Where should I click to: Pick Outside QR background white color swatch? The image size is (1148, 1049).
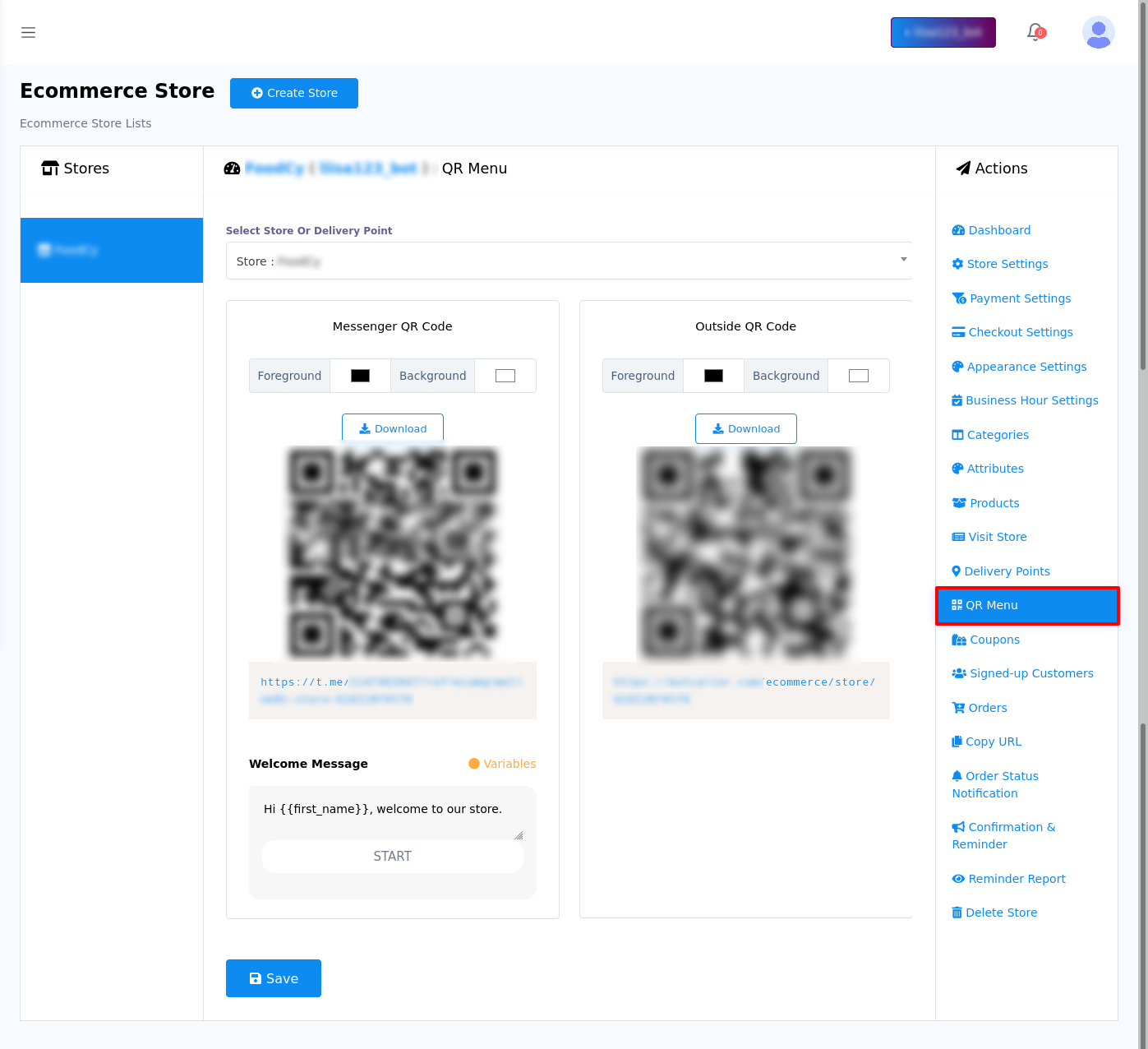[859, 376]
